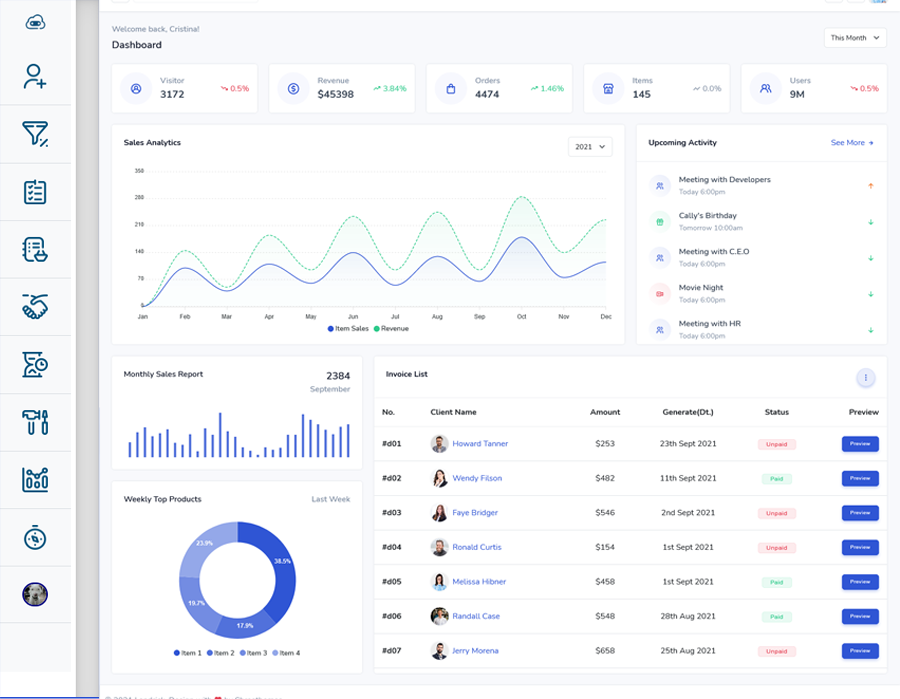Image resolution: width=900 pixels, height=699 pixels.
Task: Click the handshake deals icon
Action: [x=35, y=307]
